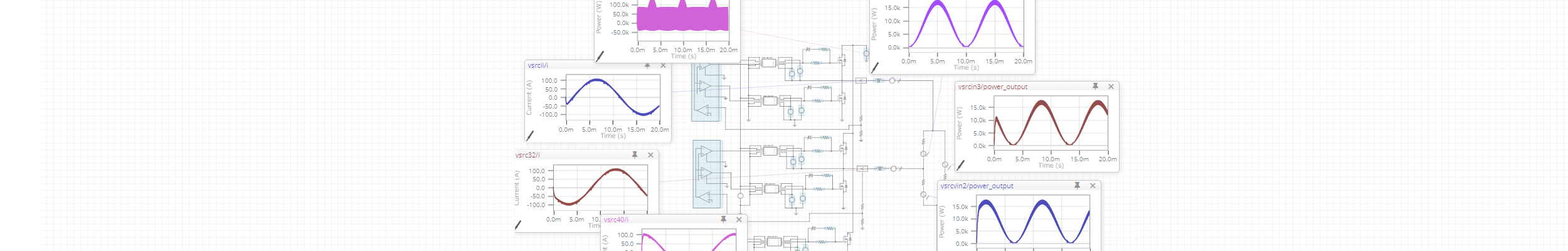Click probe icon of vsrcin3/power_output plot
The image size is (1568, 251).
pos(960,165)
